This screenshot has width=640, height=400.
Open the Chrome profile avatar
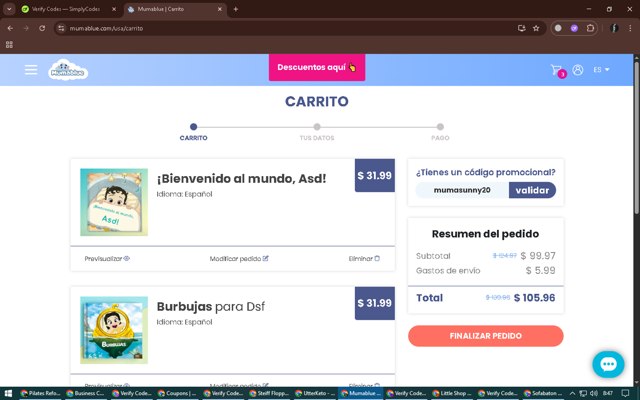[x=614, y=28]
